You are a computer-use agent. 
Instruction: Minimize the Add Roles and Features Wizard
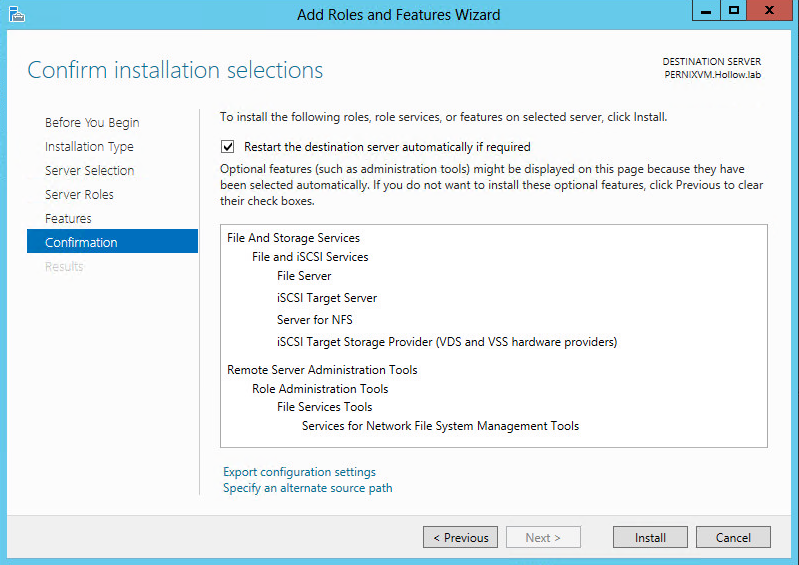(706, 12)
